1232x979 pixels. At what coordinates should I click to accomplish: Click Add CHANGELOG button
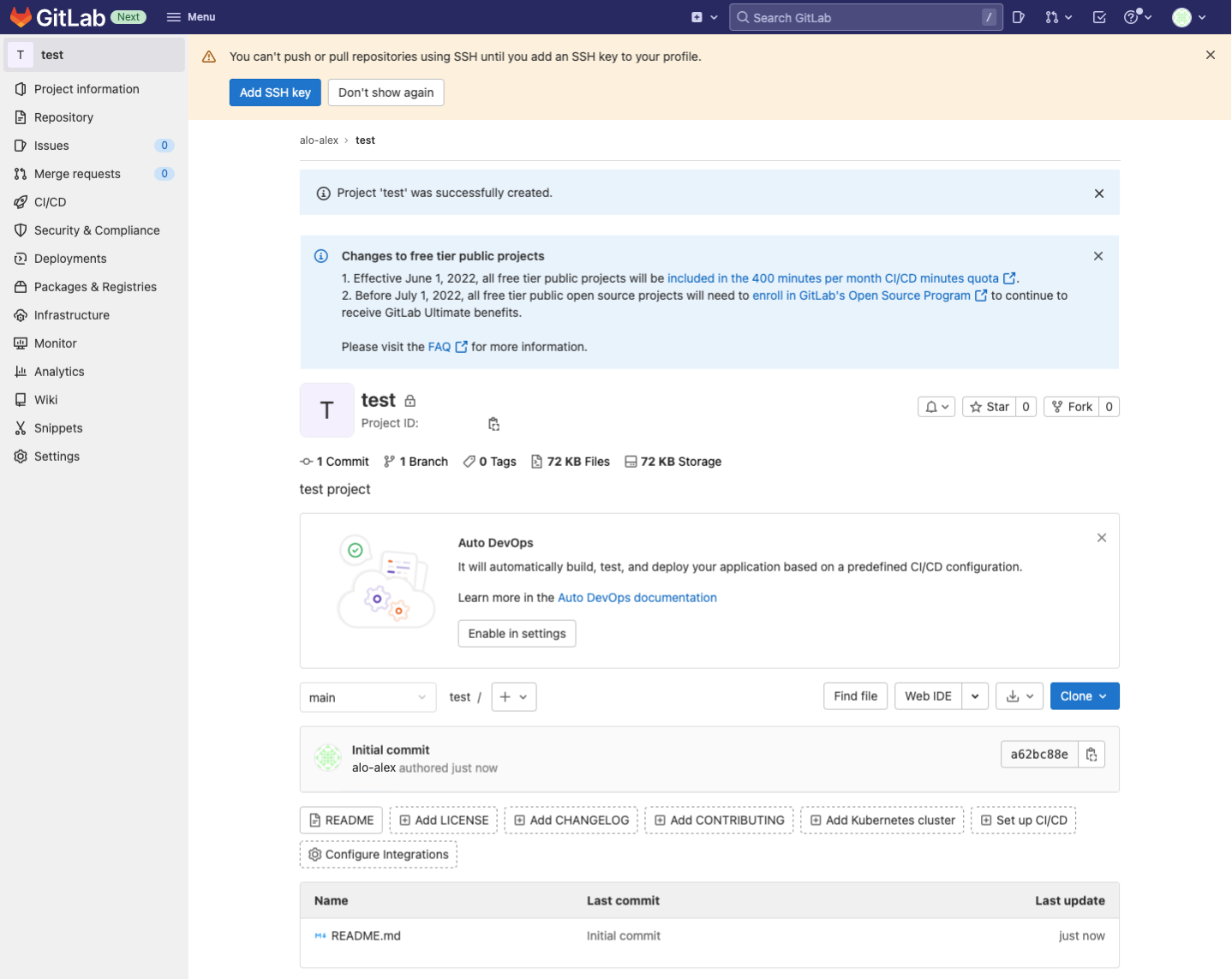point(571,821)
